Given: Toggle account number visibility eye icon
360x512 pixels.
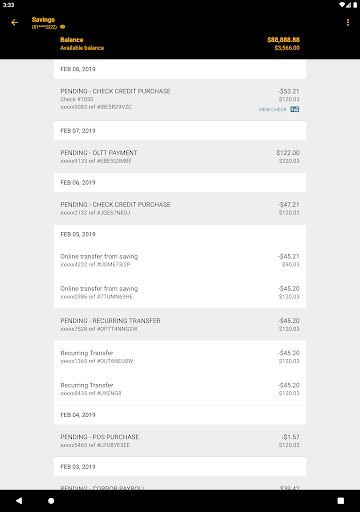Looking at the screenshot, I should tap(62, 27).
